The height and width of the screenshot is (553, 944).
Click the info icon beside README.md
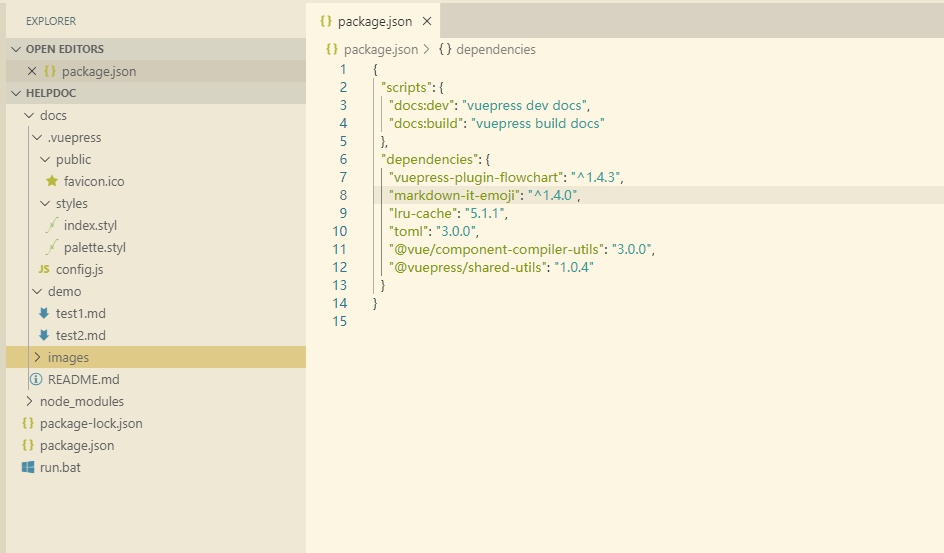click(36, 380)
